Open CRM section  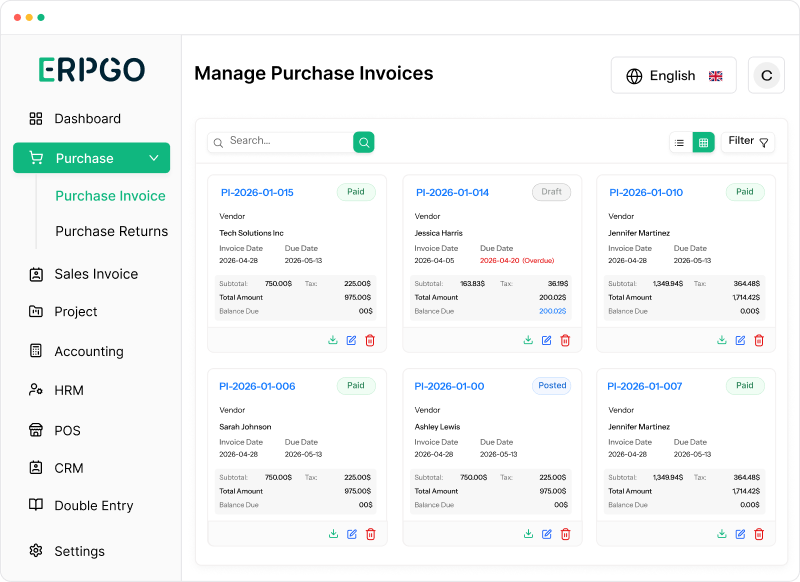point(56,468)
